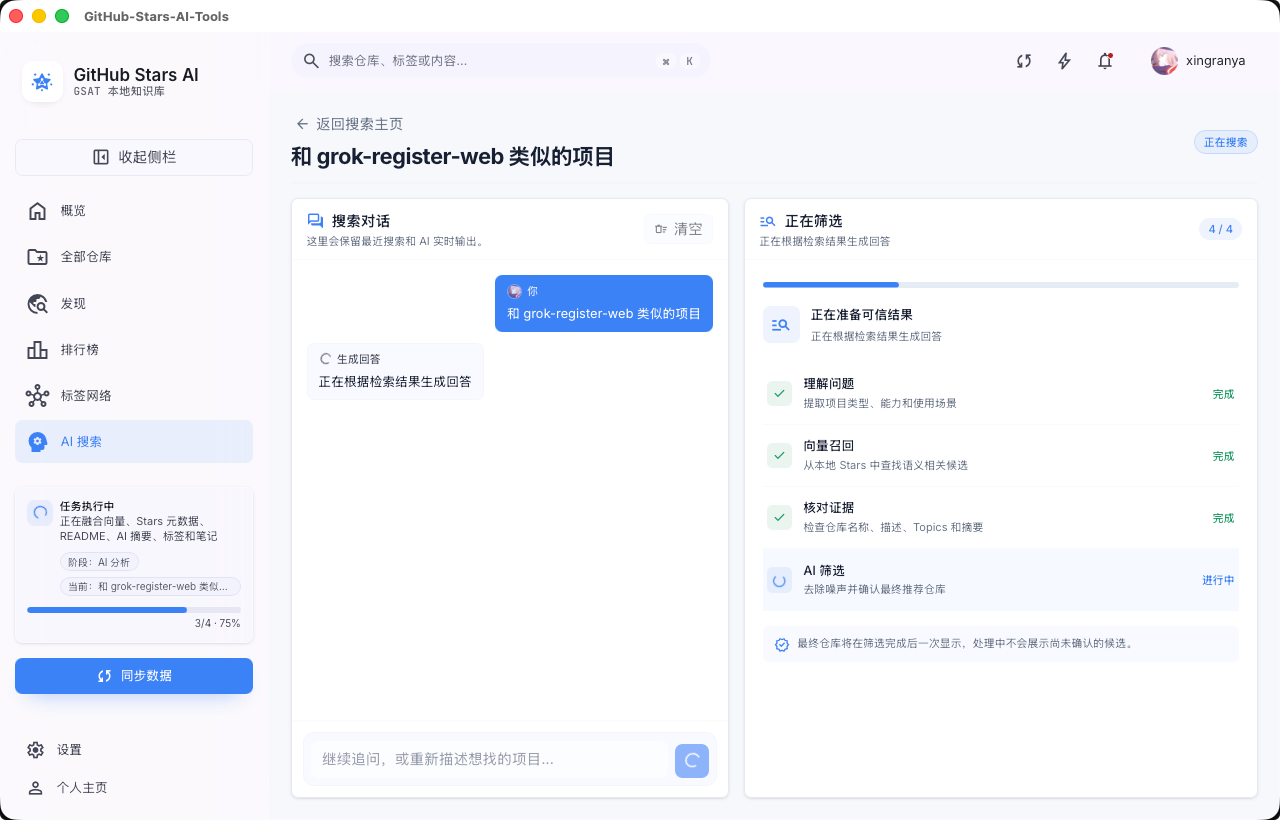Click the xingranya user avatar
1280x820 pixels.
point(1164,61)
